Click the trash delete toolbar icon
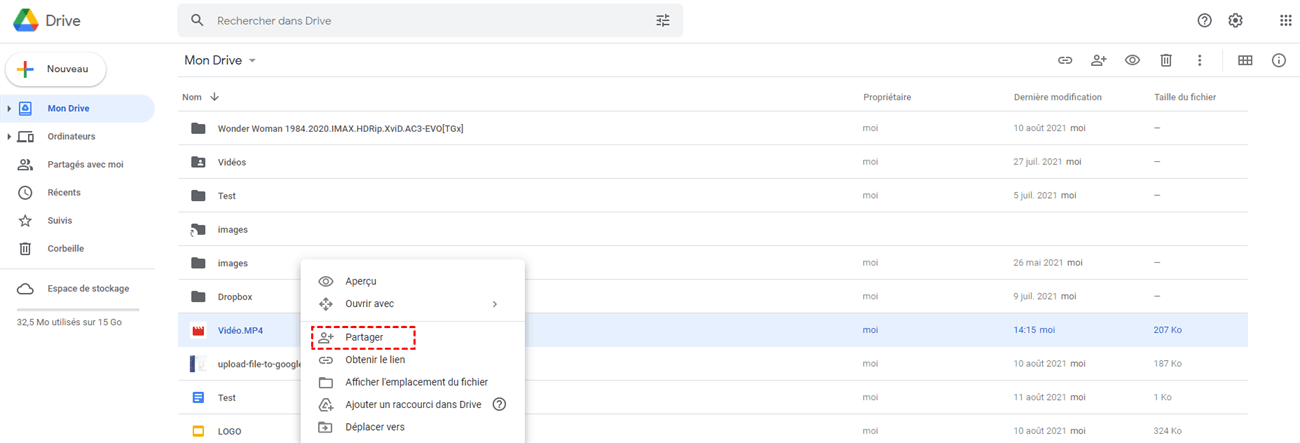Image resolution: width=1300 pixels, height=443 pixels. coord(1166,60)
